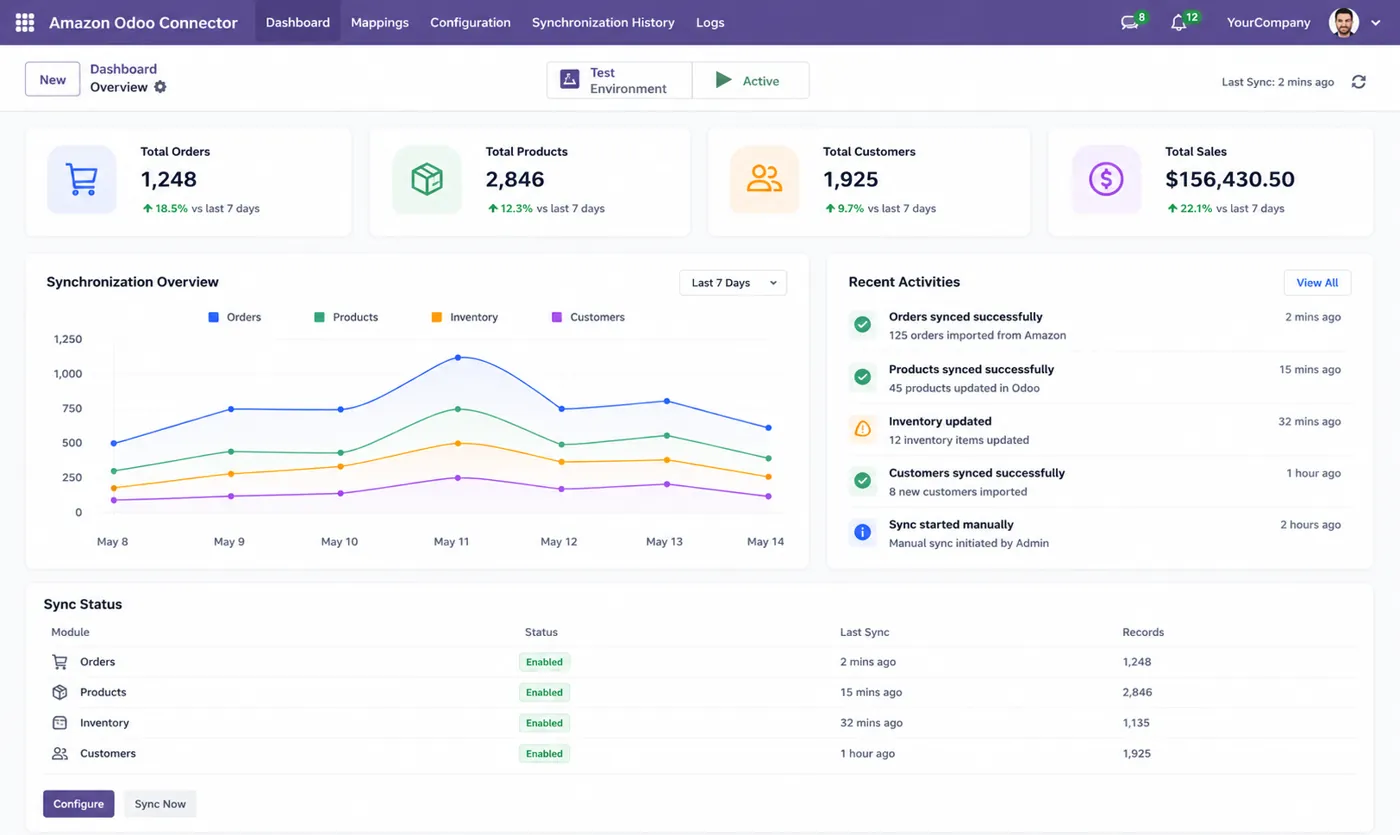
Task: Click the Enabled badge in Customers row
Action: (x=544, y=754)
